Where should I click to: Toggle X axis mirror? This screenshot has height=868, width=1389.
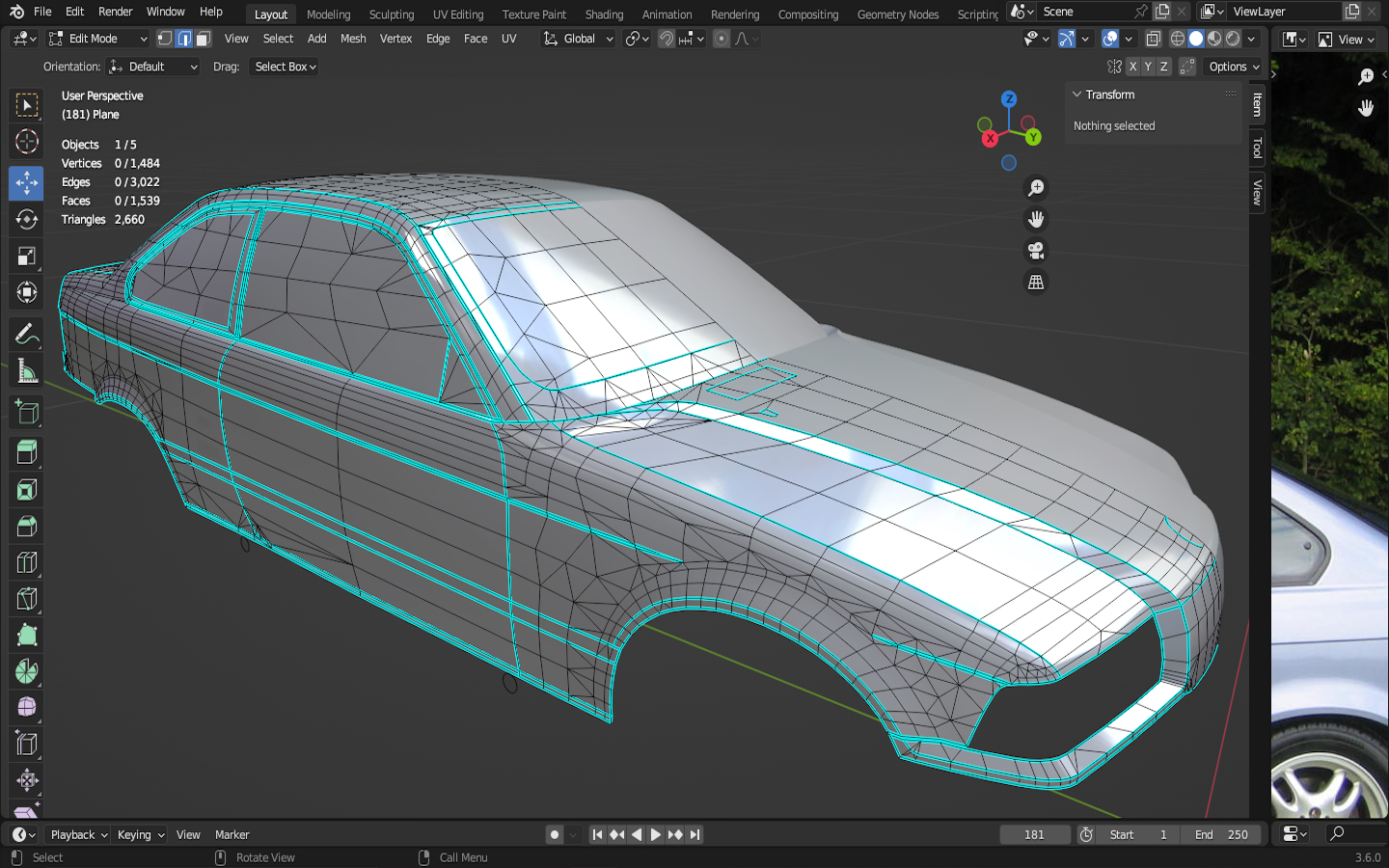point(1132,67)
